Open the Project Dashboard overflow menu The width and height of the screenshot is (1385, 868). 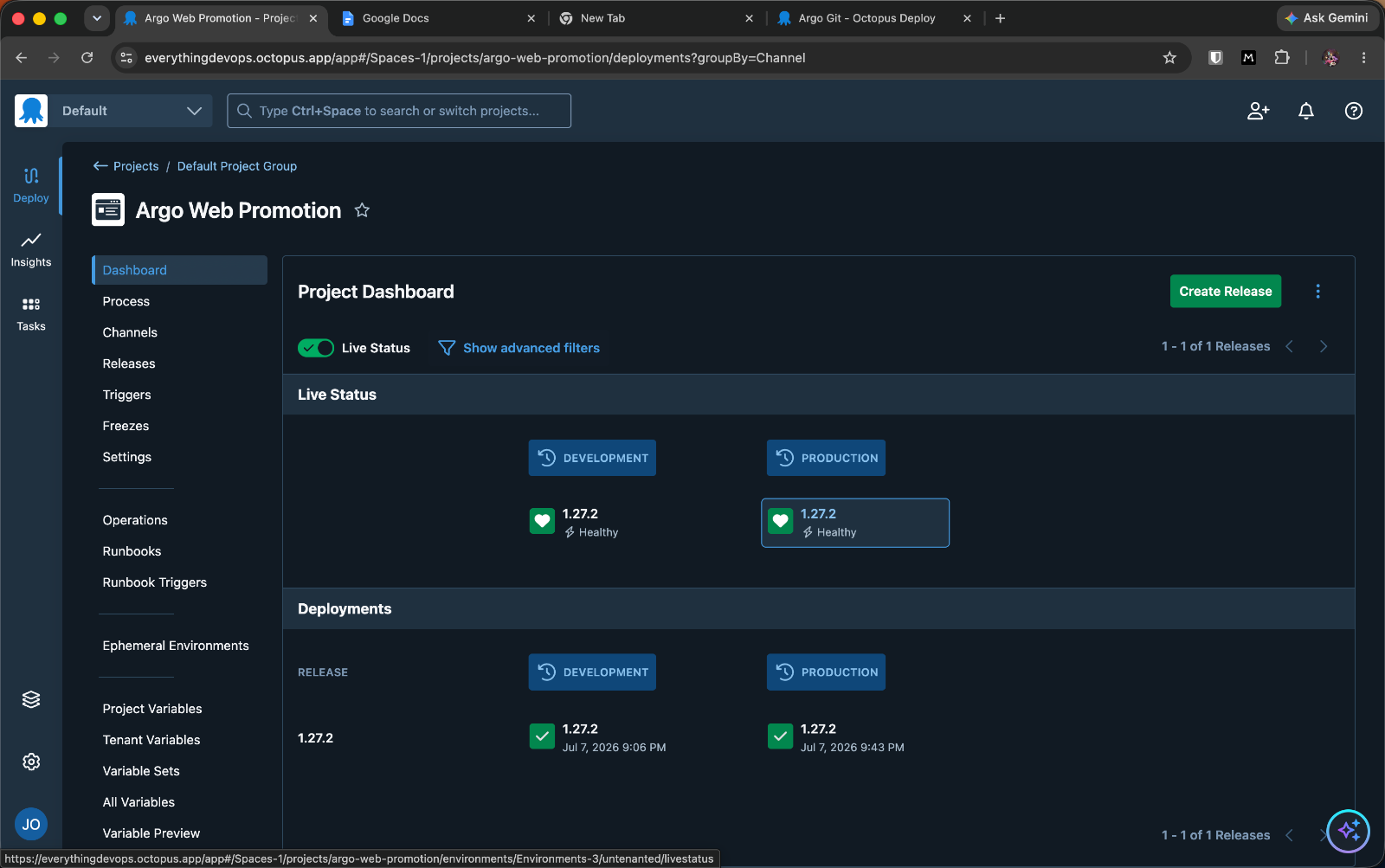point(1318,292)
